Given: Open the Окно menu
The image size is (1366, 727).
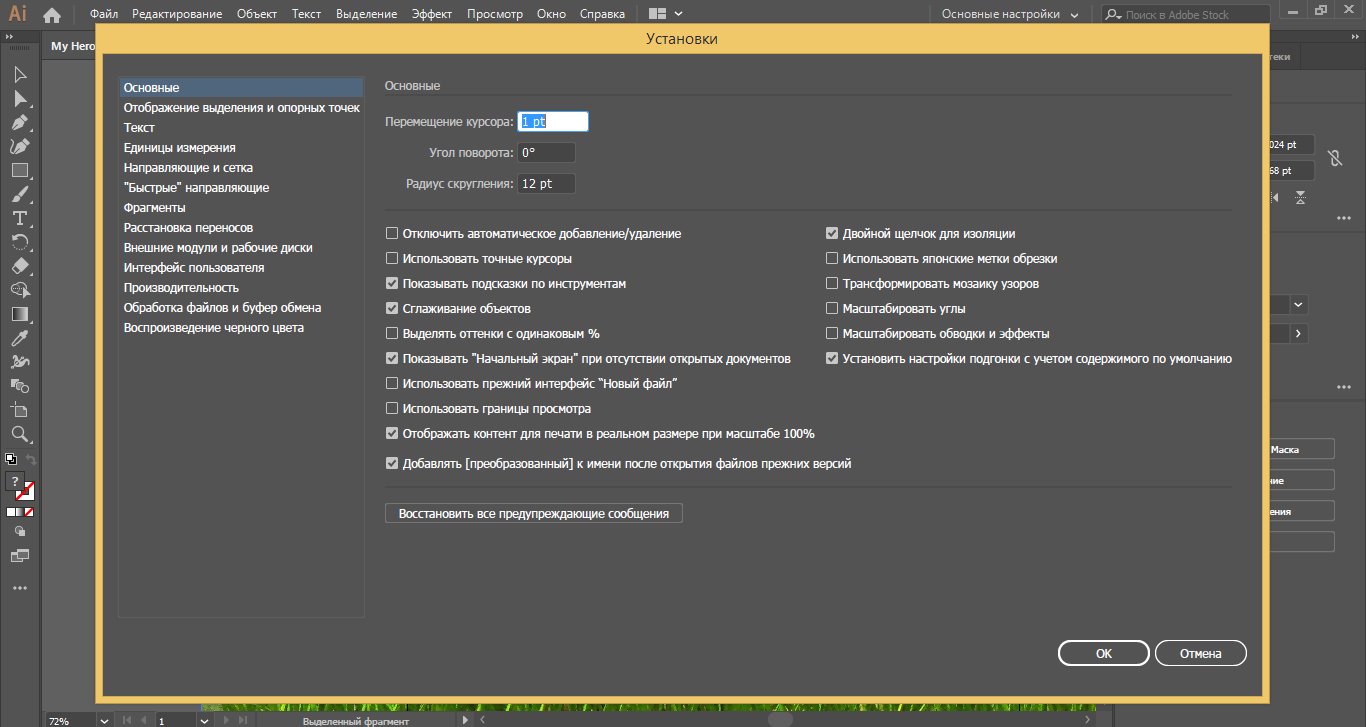Looking at the screenshot, I should click(x=550, y=14).
